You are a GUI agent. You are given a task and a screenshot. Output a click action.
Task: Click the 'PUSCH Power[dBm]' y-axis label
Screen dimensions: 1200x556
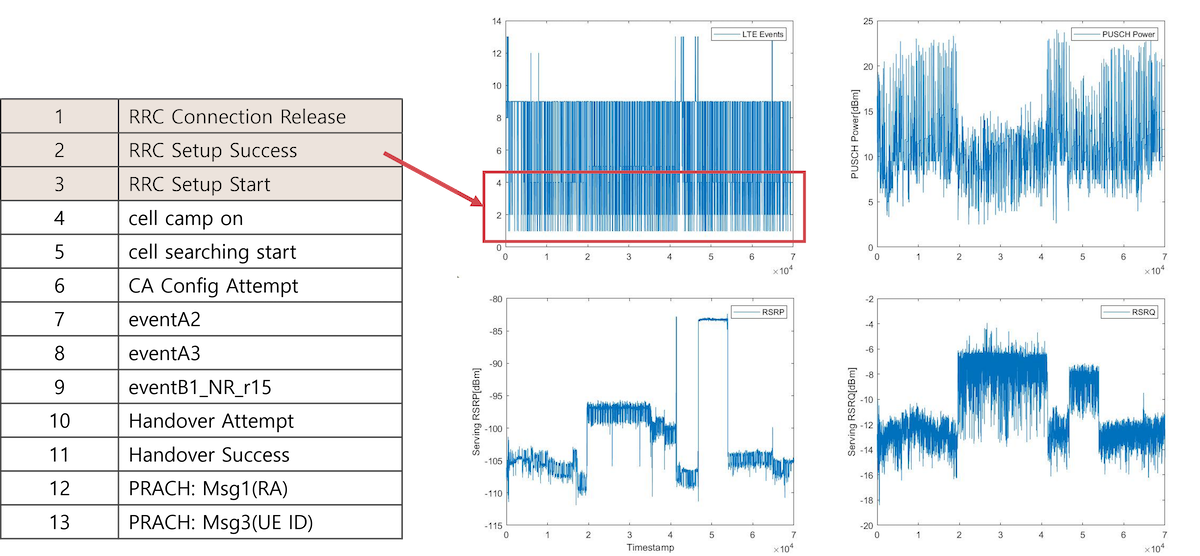[x=856, y=133]
